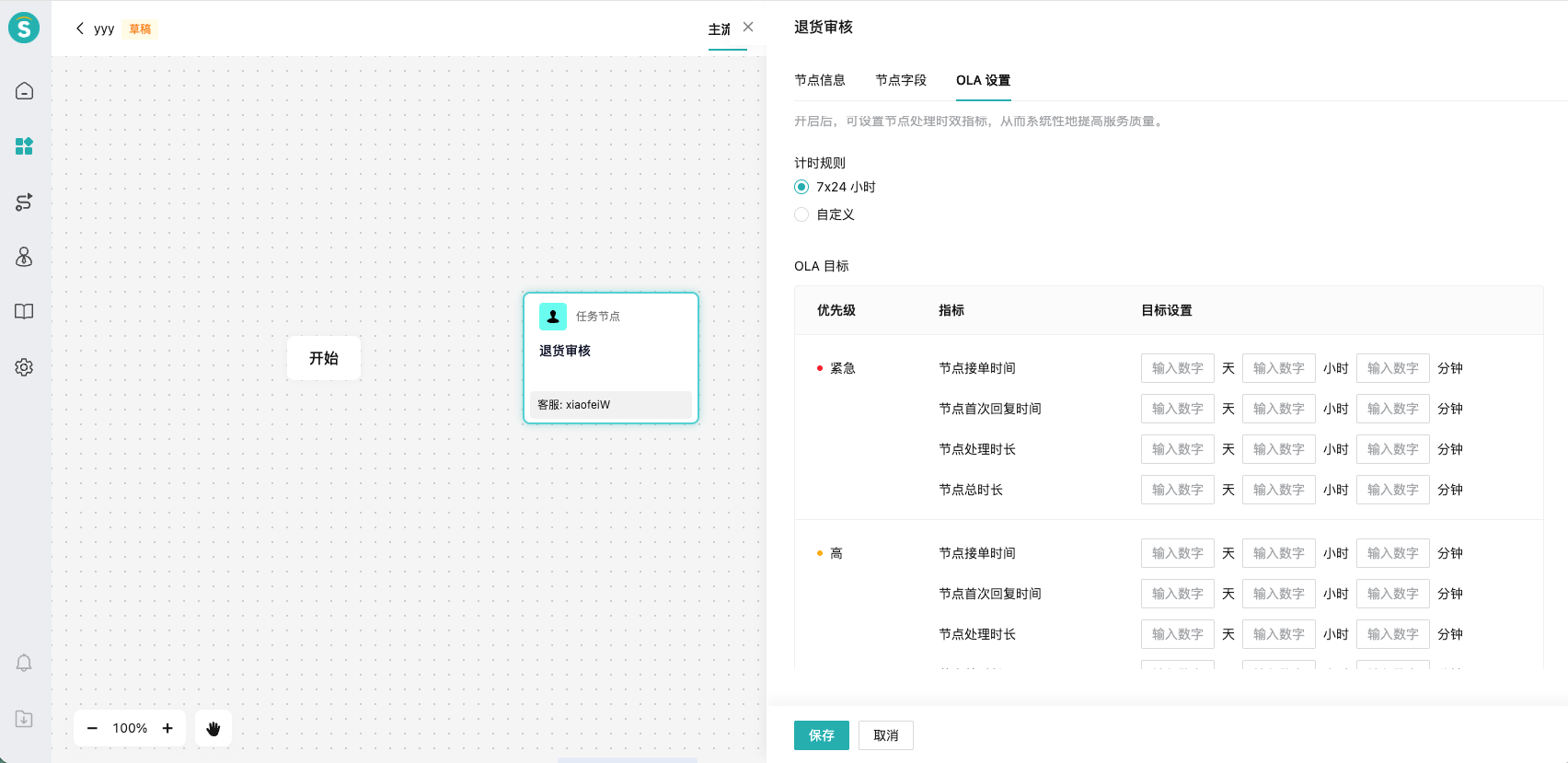Select the 7x24 小时 radio option
1568x763 pixels.
click(x=801, y=187)
